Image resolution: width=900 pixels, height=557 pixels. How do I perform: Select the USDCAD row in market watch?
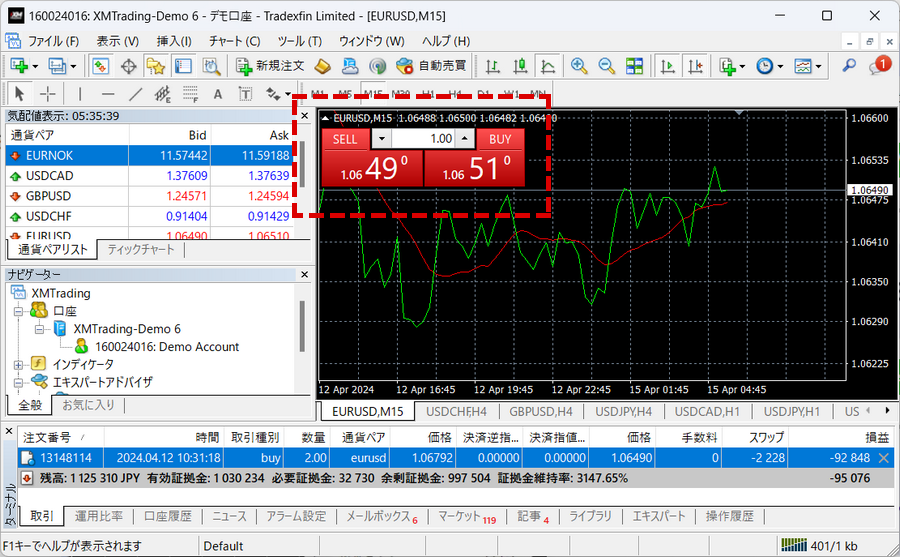149,176
